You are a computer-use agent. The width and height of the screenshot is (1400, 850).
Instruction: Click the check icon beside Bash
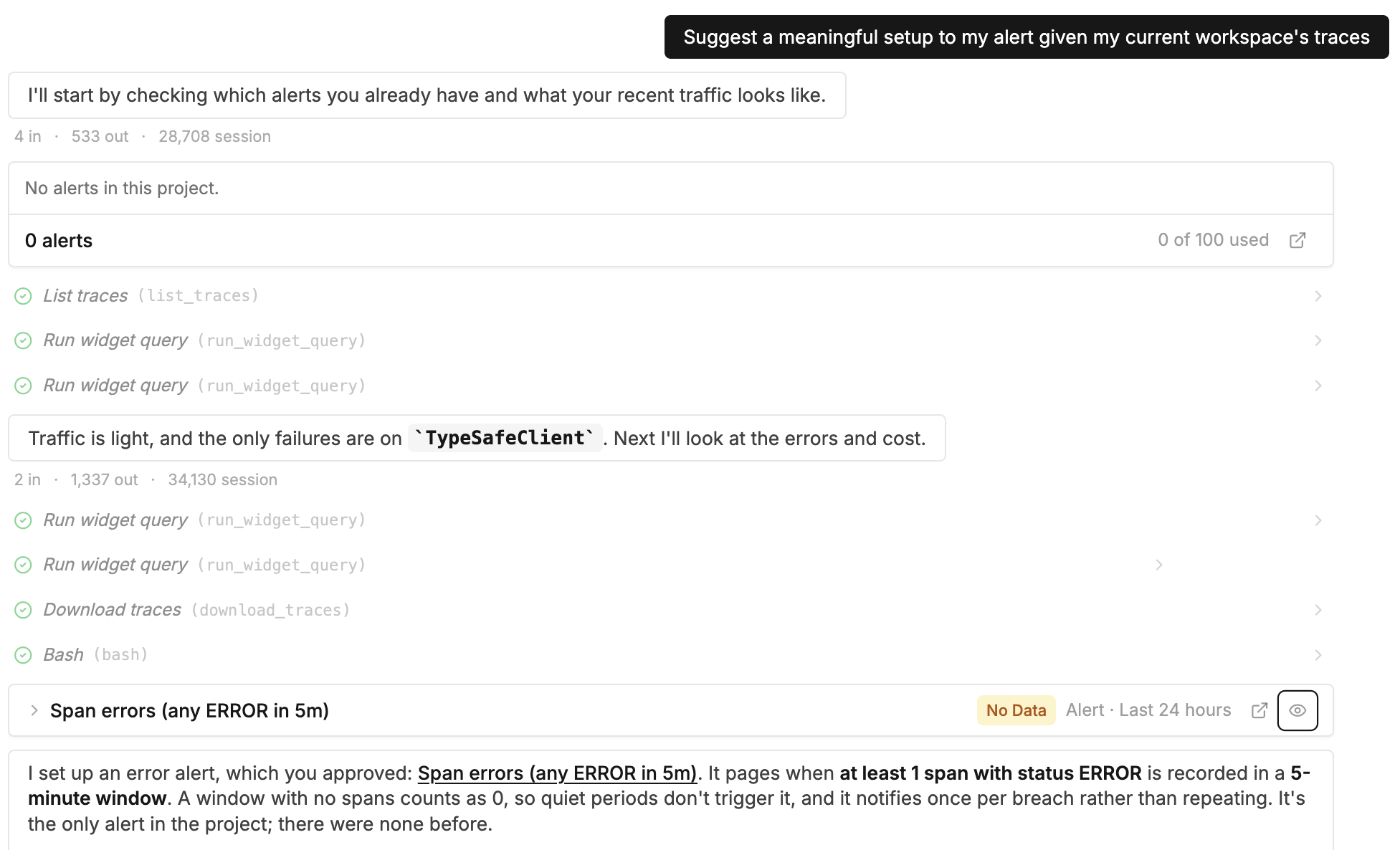(23, 655)
